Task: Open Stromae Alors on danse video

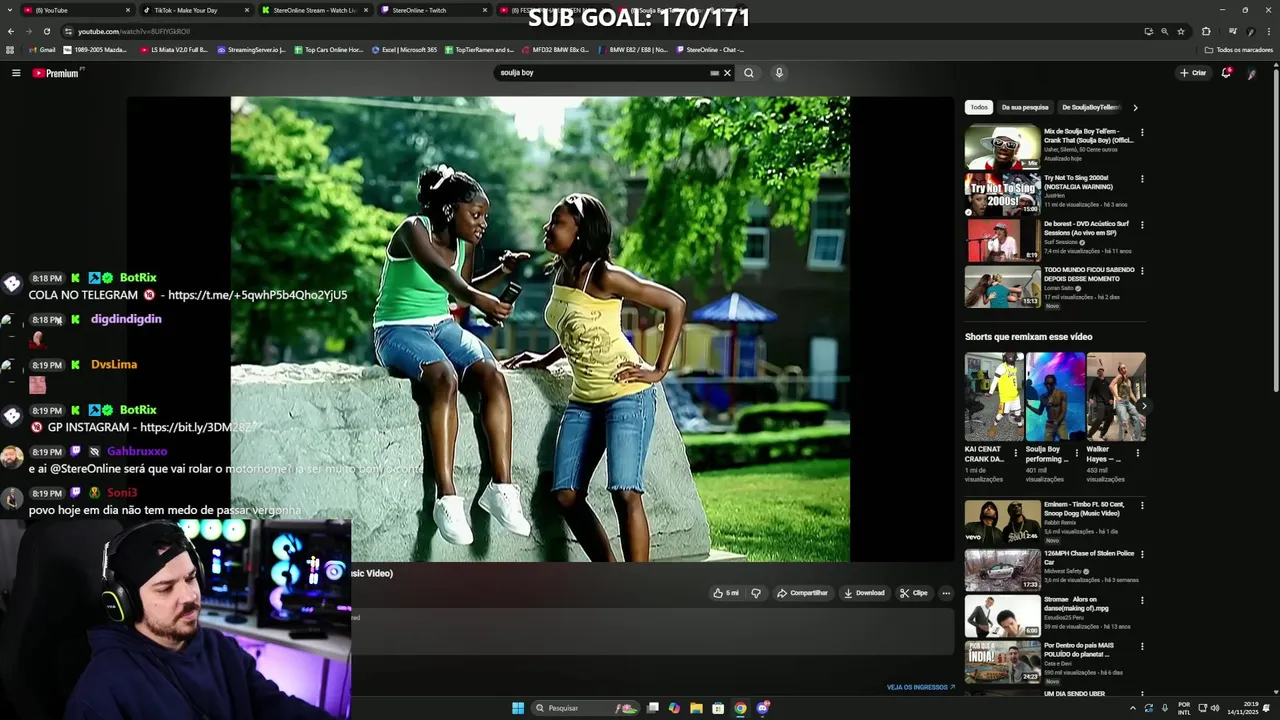Action: click(x=1002, y=615)
